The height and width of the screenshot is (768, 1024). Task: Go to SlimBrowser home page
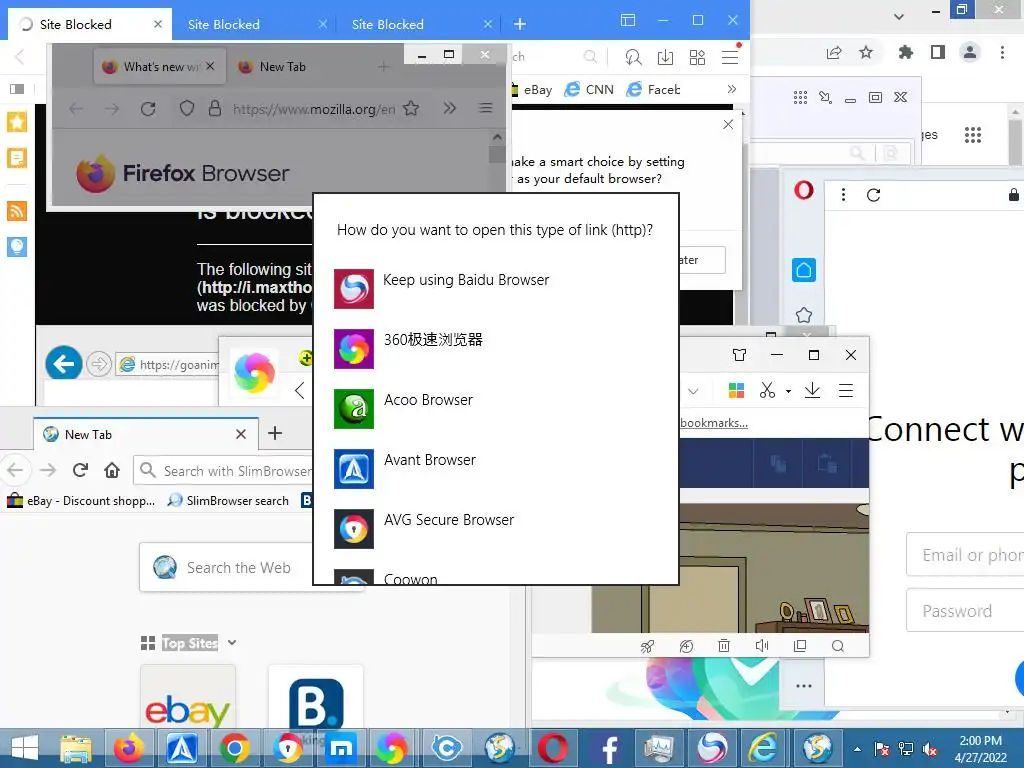112,470
